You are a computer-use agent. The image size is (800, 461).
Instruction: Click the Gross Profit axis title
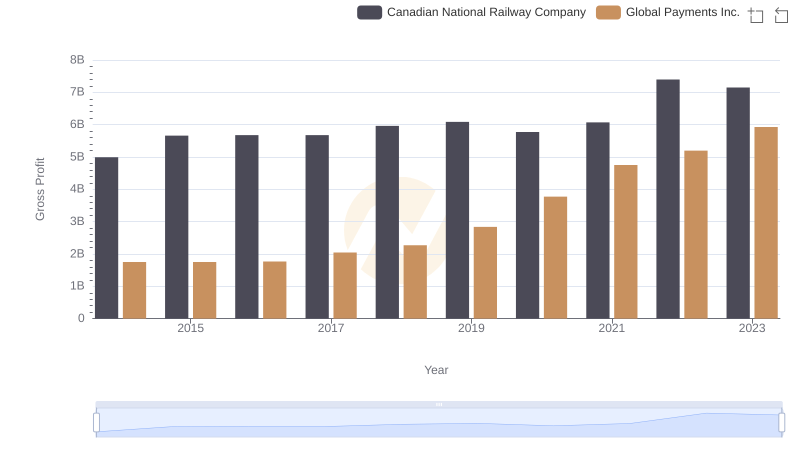tap(40, 189)
